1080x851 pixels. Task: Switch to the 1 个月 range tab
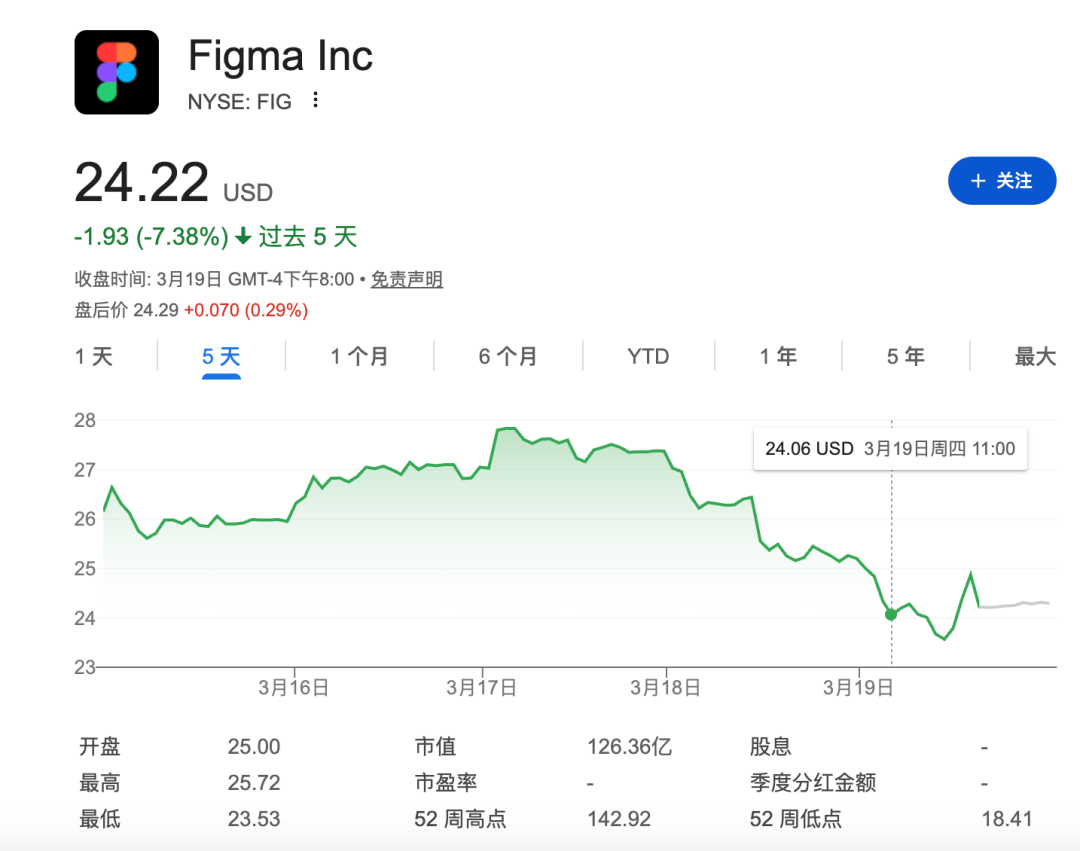[359, 357]
